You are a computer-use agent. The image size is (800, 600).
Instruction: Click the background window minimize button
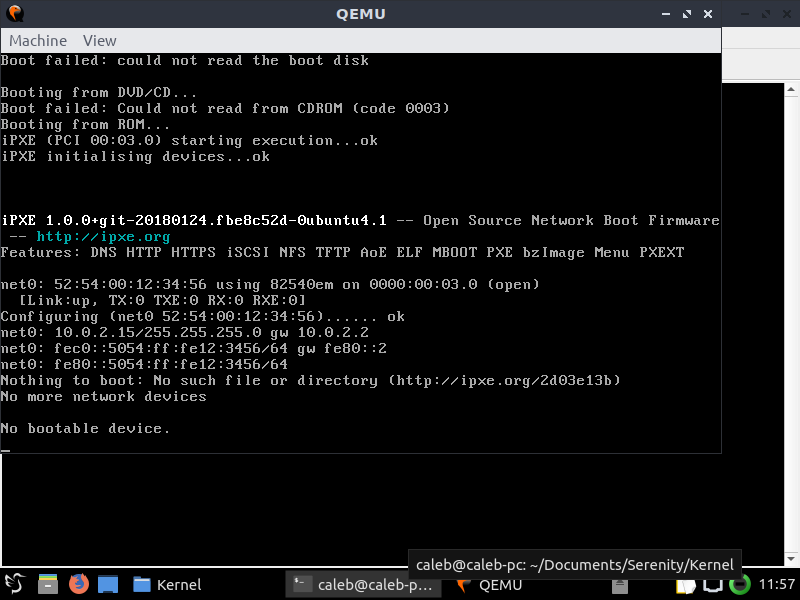[x=745, y=14]
